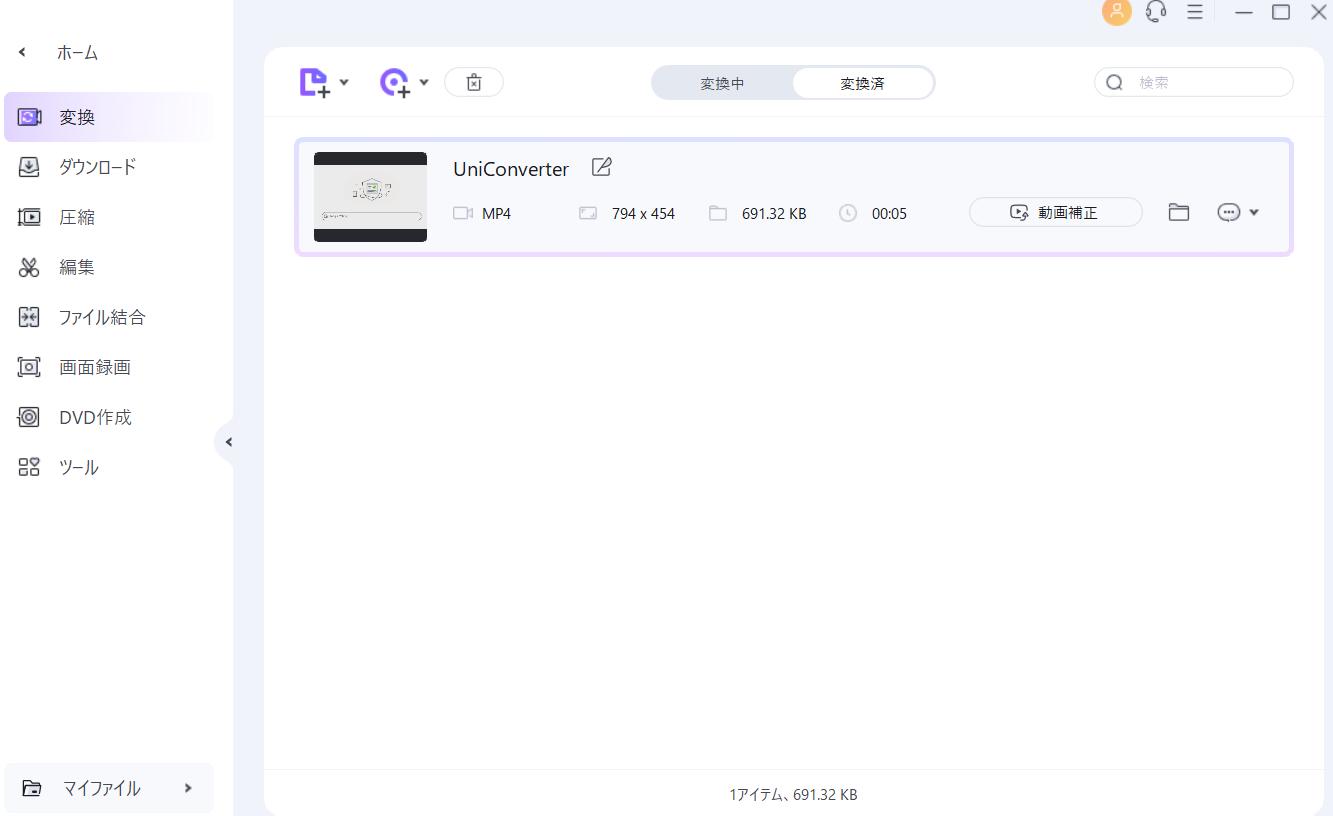Click the add file icon
The height and width of the screenshot is (816, 1333).
pyautogui.click(x=315, y=82)
